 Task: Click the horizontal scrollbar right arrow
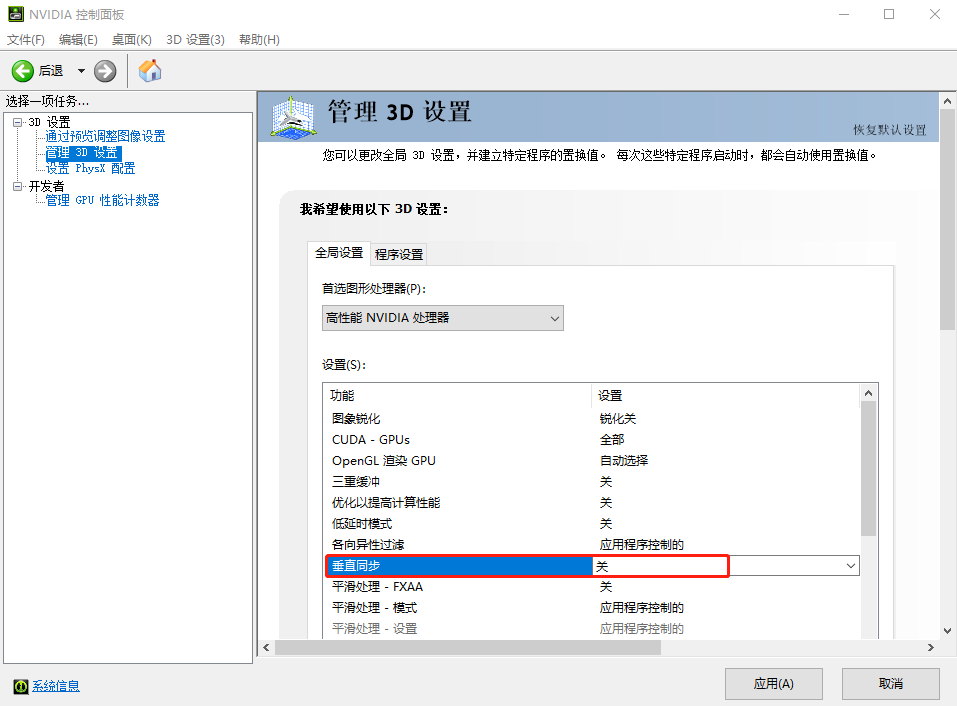(931, 647)
